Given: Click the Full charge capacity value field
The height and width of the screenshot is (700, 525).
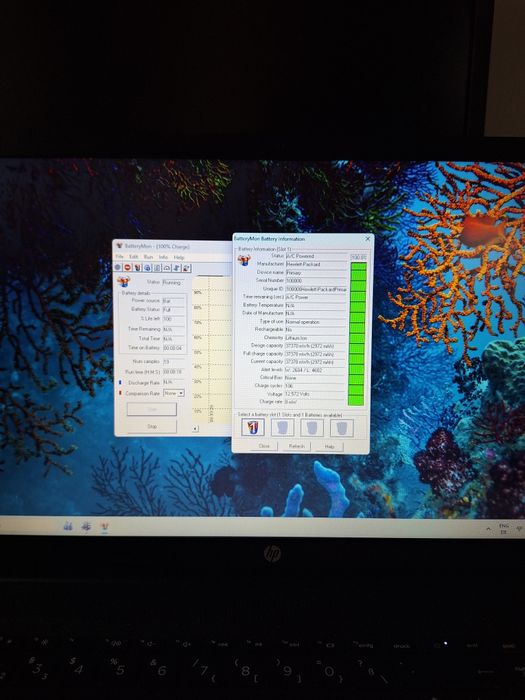Looking at the screenshot, I should pos(316,354).
